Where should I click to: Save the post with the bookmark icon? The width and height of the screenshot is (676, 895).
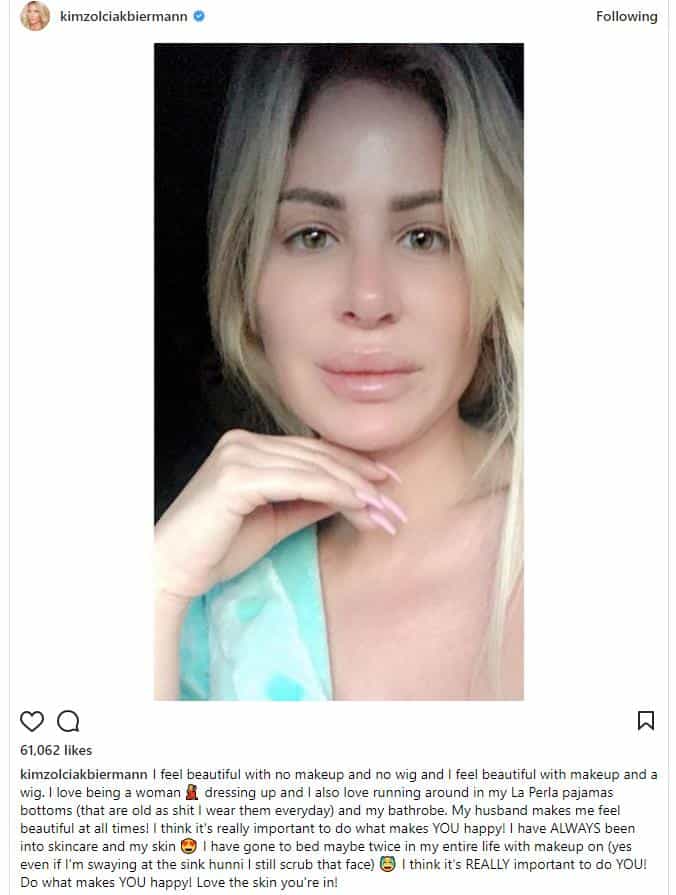tap(646, 720)
